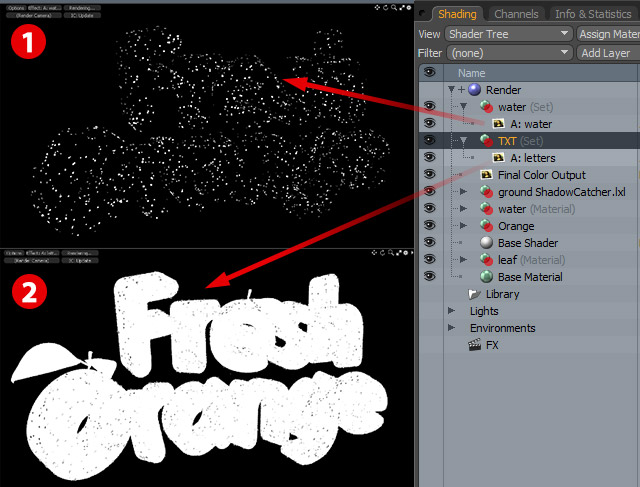Expand the ground ShadowCatcher.lxl group

click(463, 191)
